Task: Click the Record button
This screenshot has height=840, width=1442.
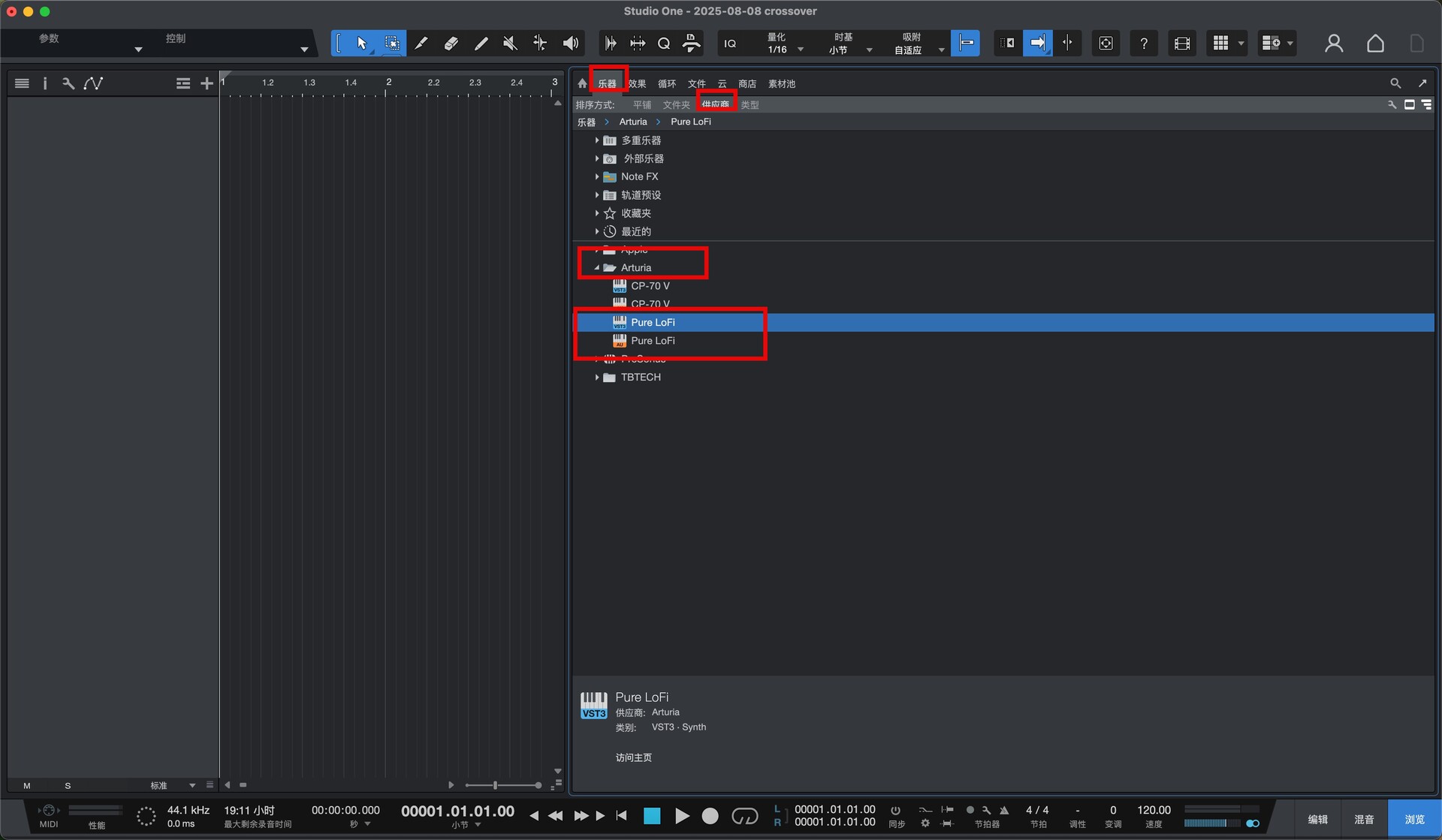Action: 710,816
